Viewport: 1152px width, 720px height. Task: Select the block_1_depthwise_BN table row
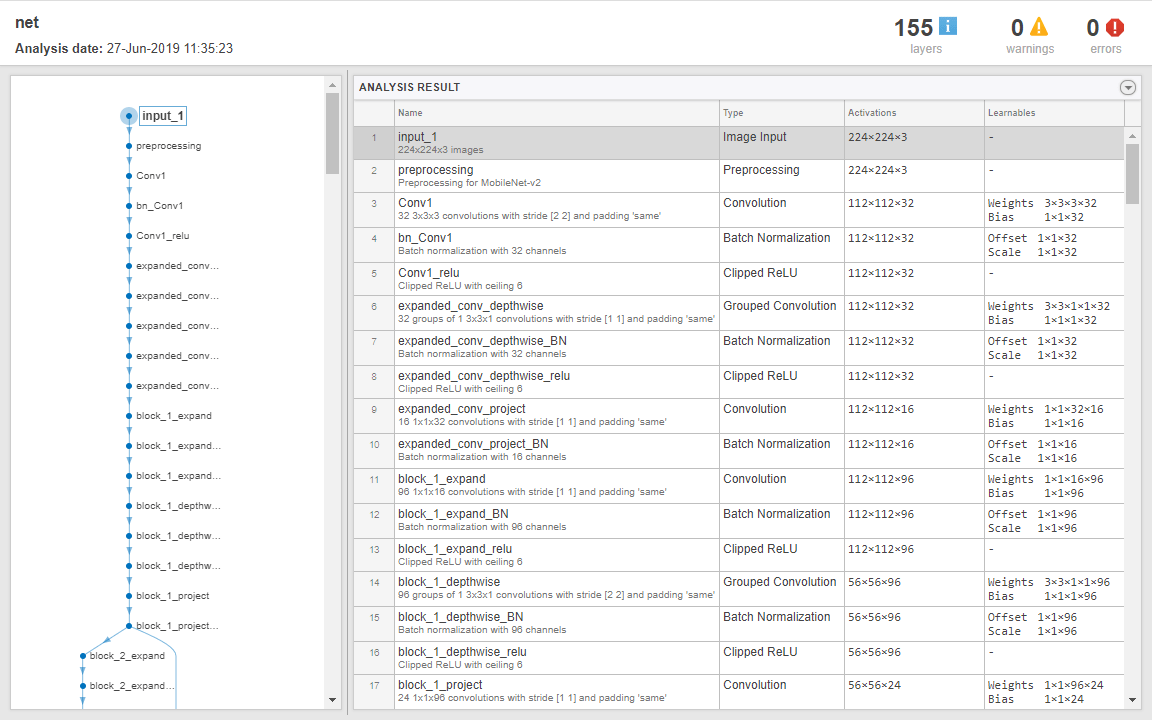pos(739,623)
